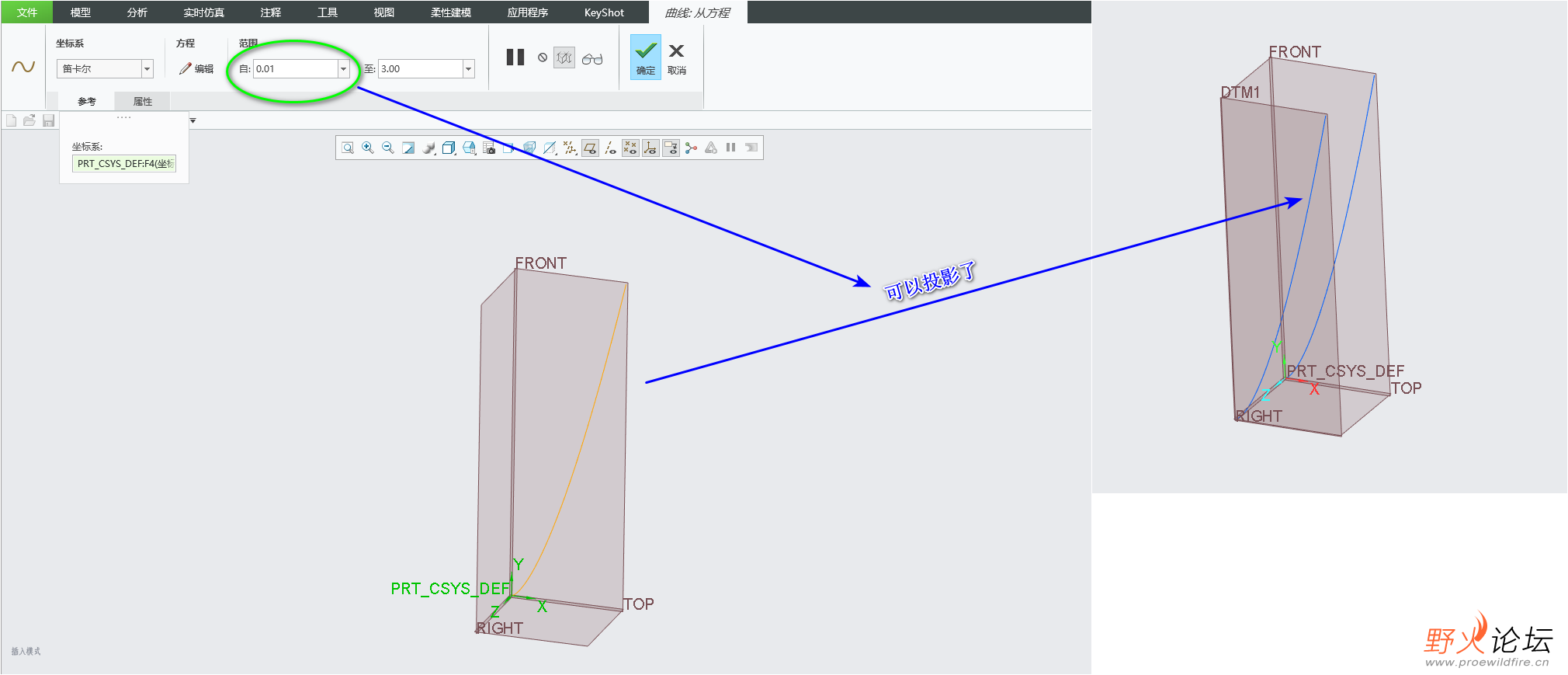Click the 自 range field showing 0.01
The image size is (1568, 675).
[296, 69]
